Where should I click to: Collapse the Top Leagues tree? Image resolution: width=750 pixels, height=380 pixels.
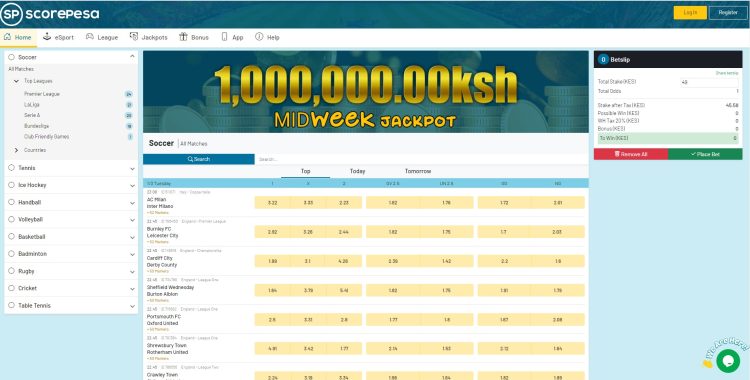point(16,81)
